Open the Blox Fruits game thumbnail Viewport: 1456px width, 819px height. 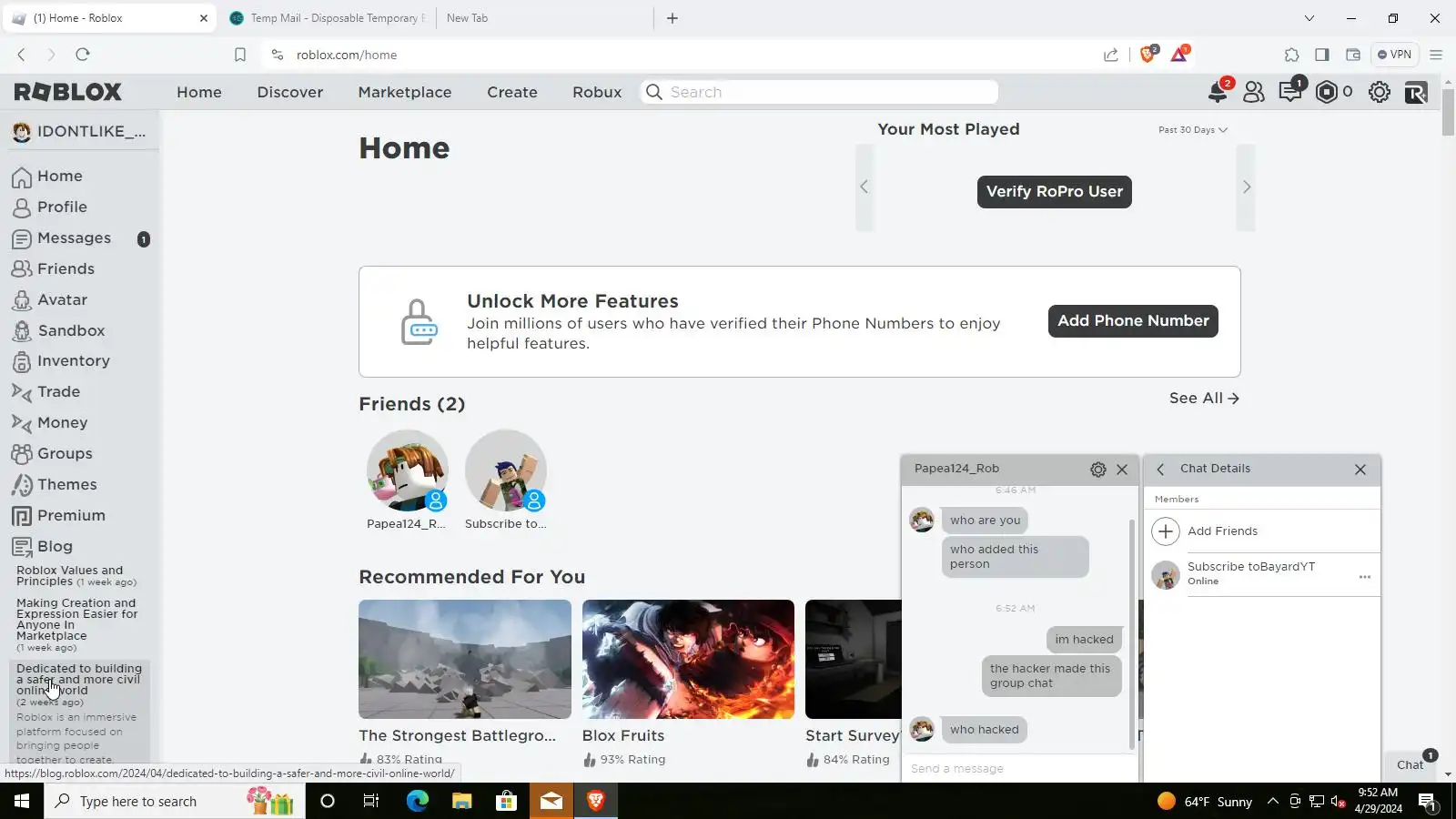(x=688, y=659)
